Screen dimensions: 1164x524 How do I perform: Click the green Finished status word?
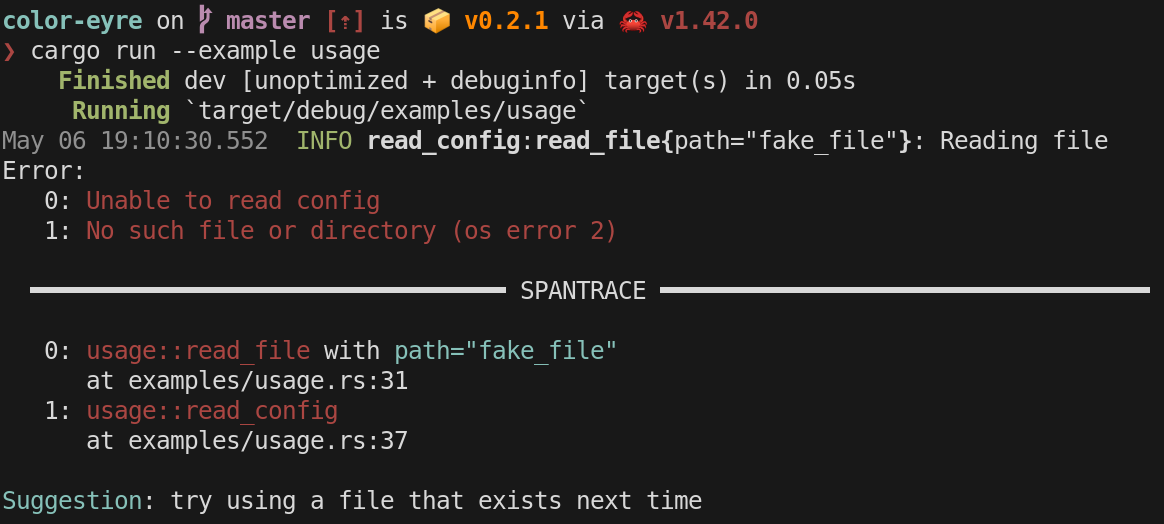pyautogui.click(x=114, y=81)
